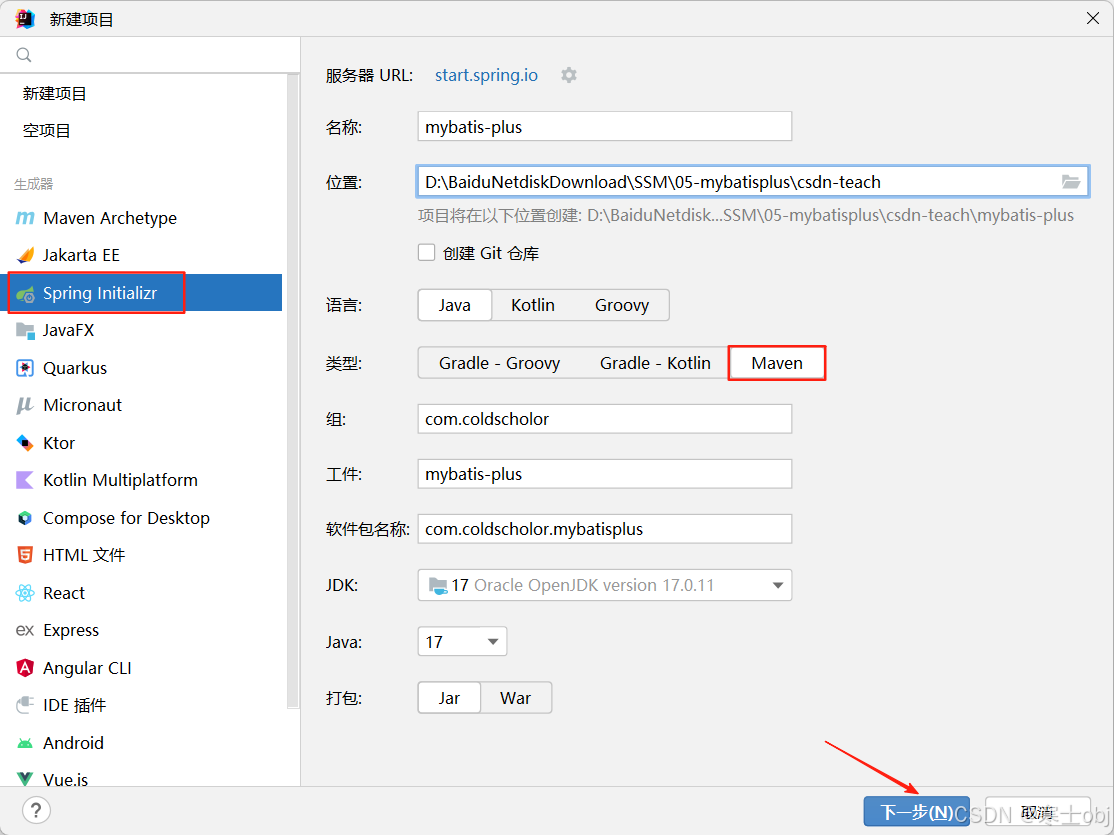Click the Kotlin Multiplatform icon

(x=25, y=480)
